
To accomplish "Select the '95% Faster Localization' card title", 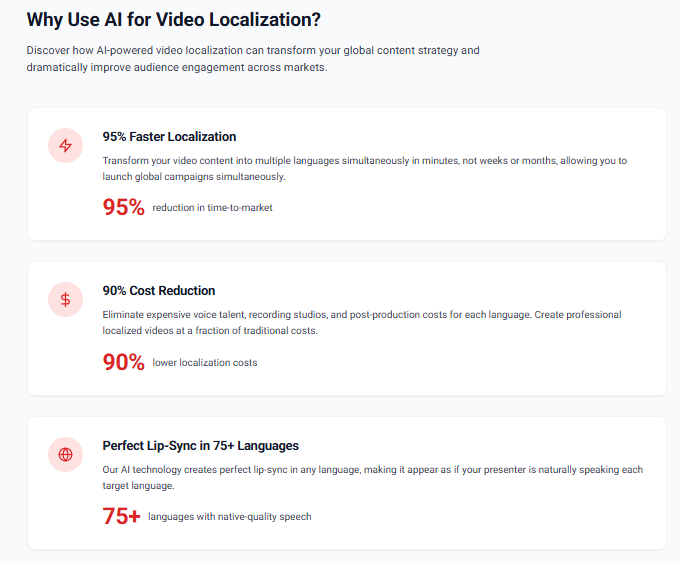I will (169, 137).
